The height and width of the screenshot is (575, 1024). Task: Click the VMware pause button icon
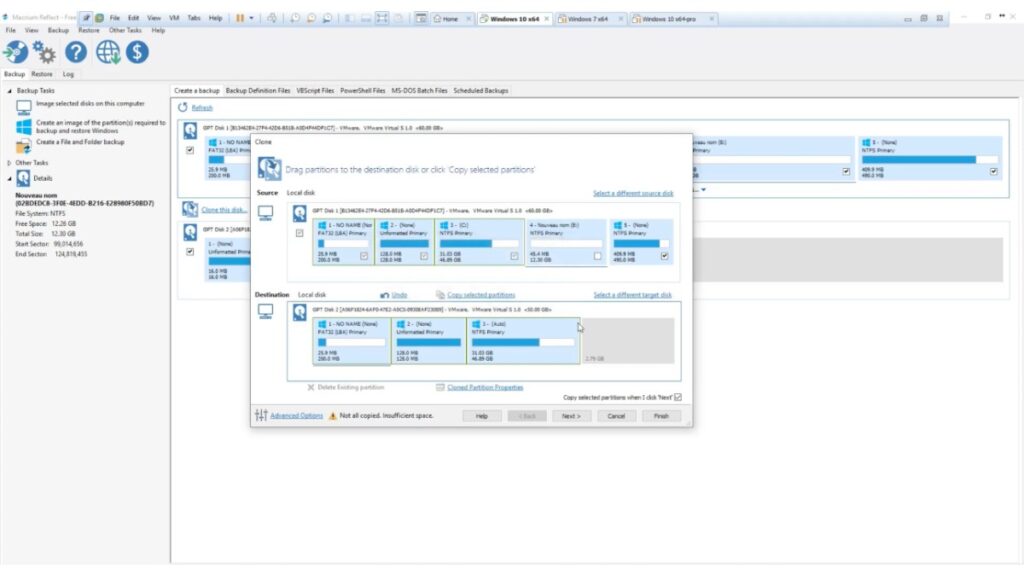pos(240,18)
